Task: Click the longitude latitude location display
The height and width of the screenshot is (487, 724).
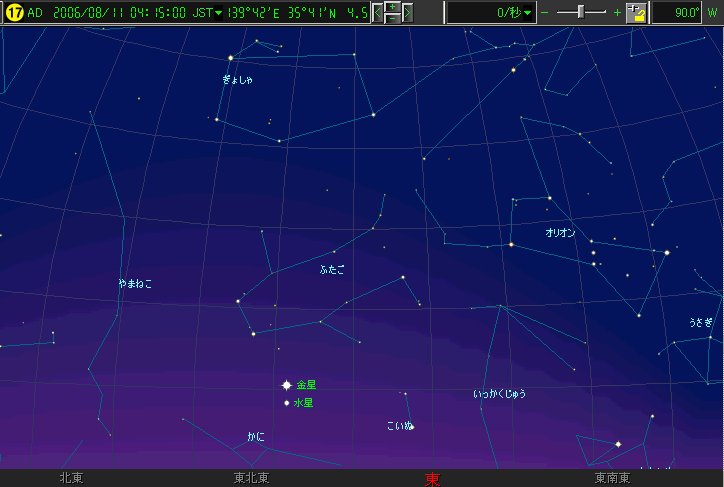Action: pos(282,13)
